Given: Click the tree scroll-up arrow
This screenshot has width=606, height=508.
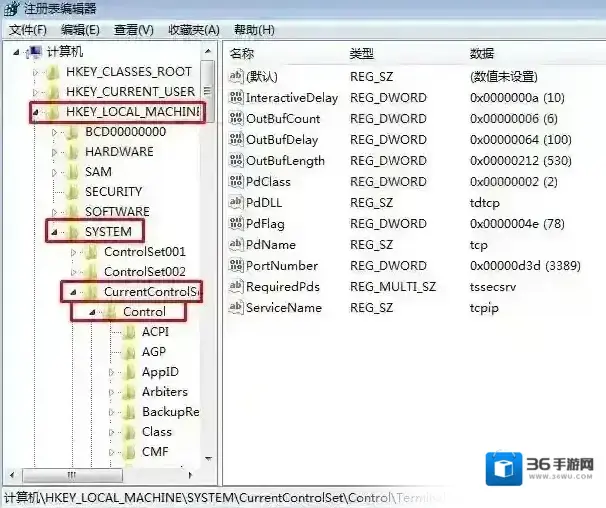Looking at the screenshot, I should pyautogui.click(x=208, y=51).
